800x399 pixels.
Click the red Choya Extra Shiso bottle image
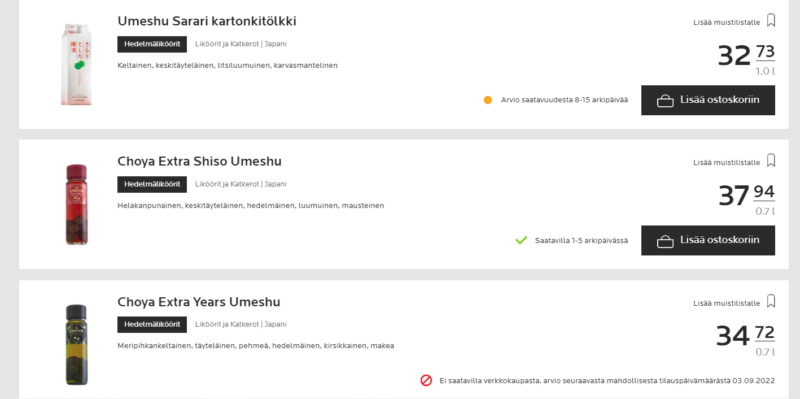(x=77, y=204)
